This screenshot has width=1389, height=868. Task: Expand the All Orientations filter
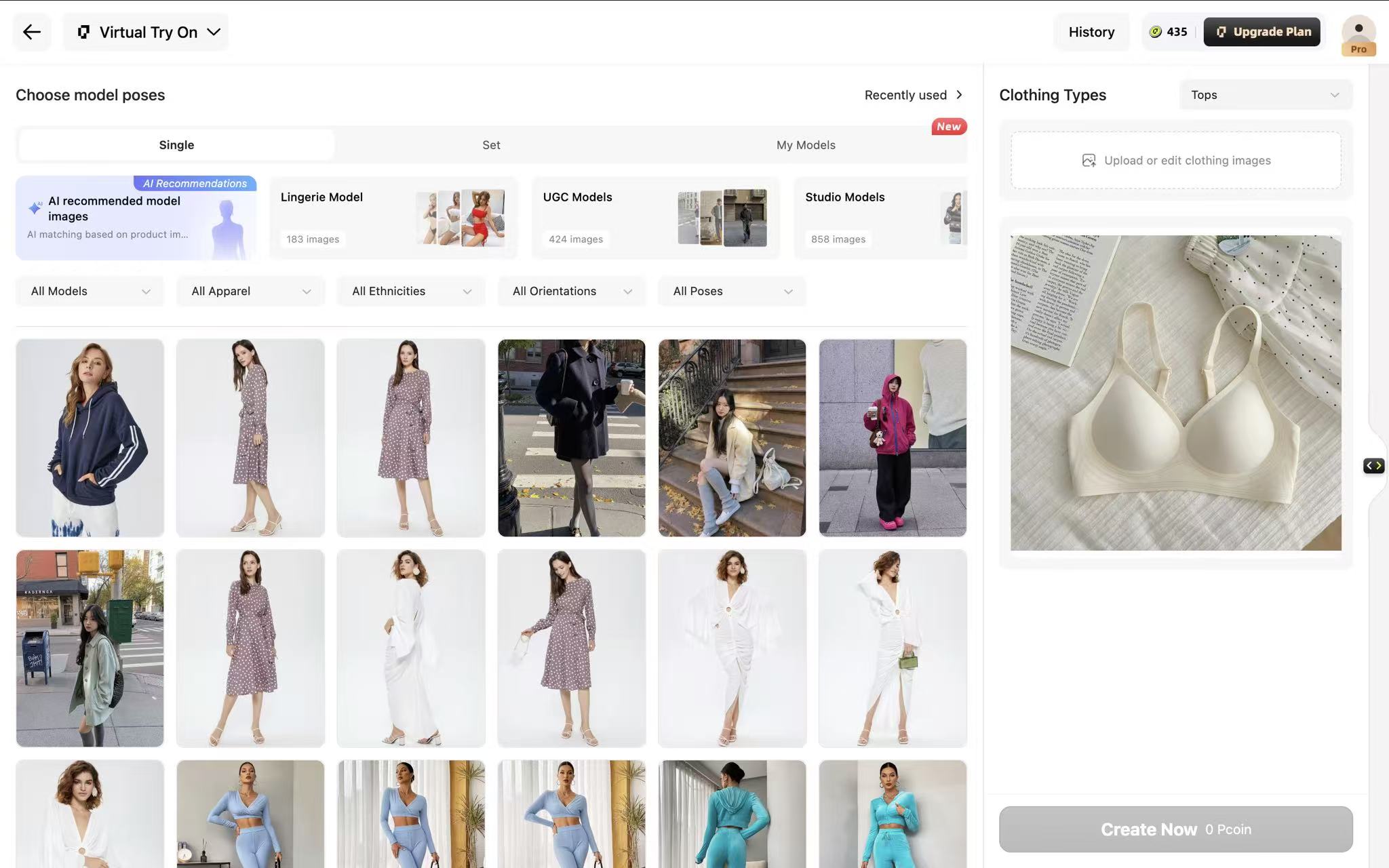(x=572, y=291)
